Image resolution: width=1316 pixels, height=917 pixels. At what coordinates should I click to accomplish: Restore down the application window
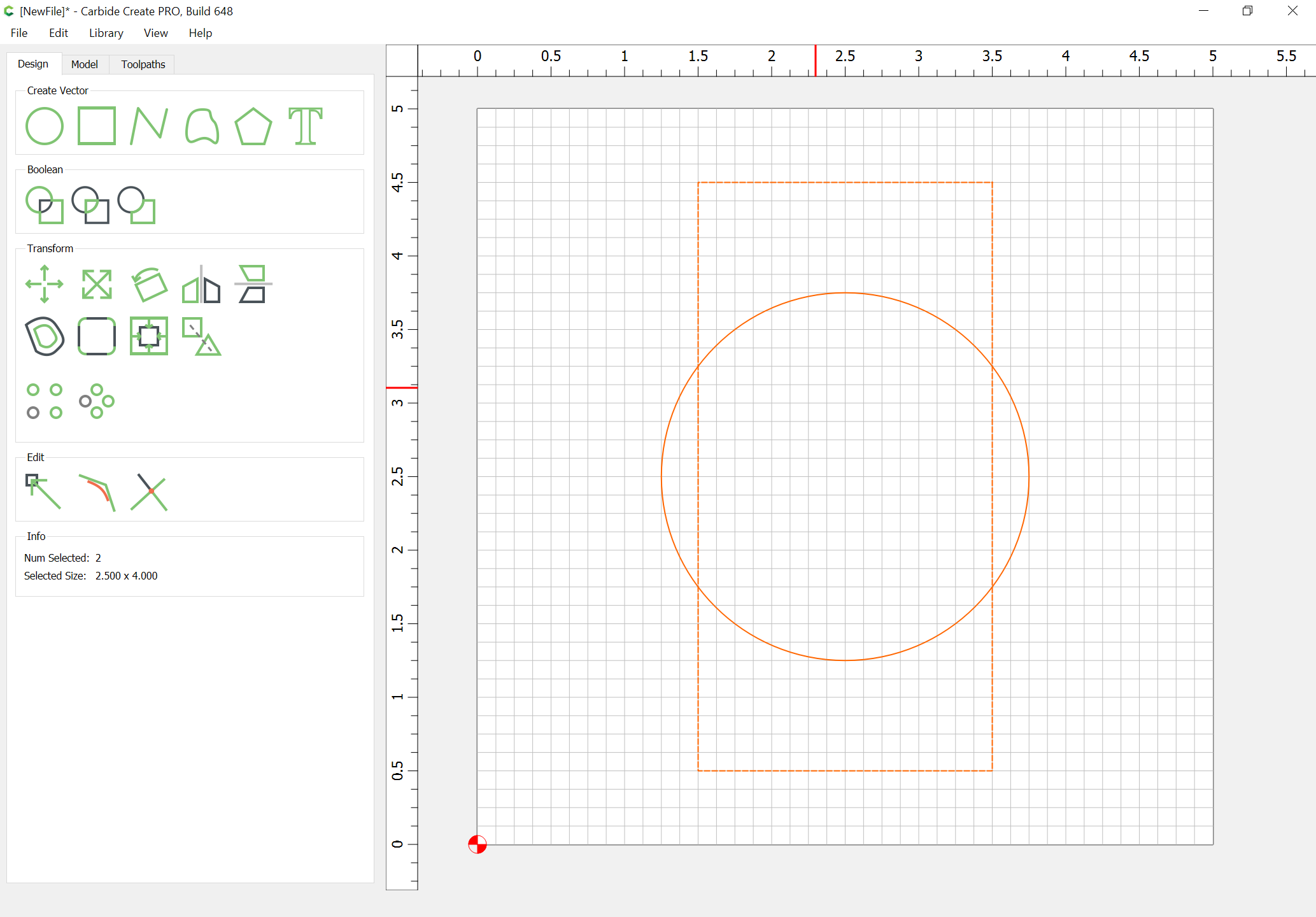click(1248, 11)
